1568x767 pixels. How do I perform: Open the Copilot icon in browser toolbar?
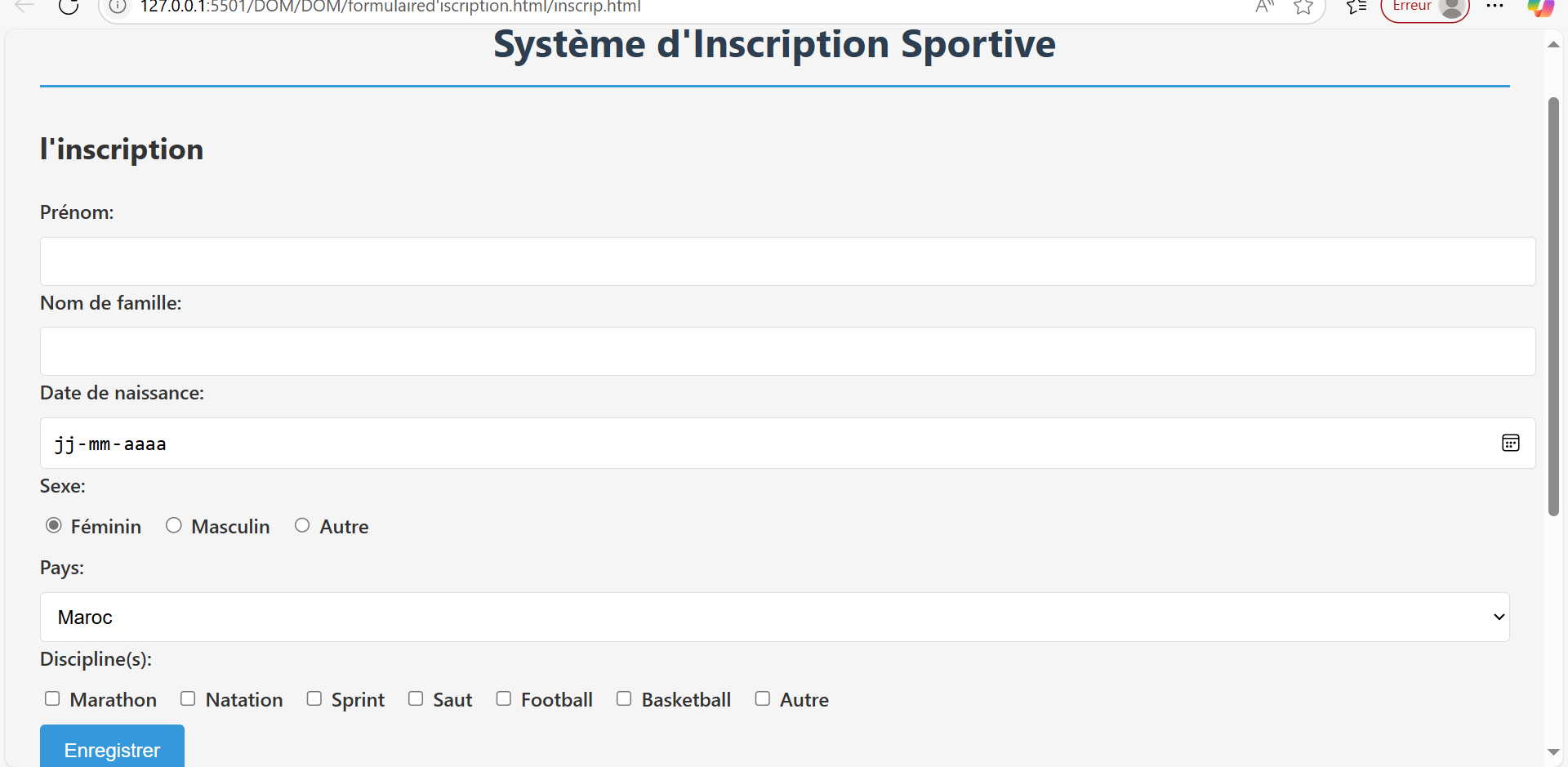point(1540,7)
